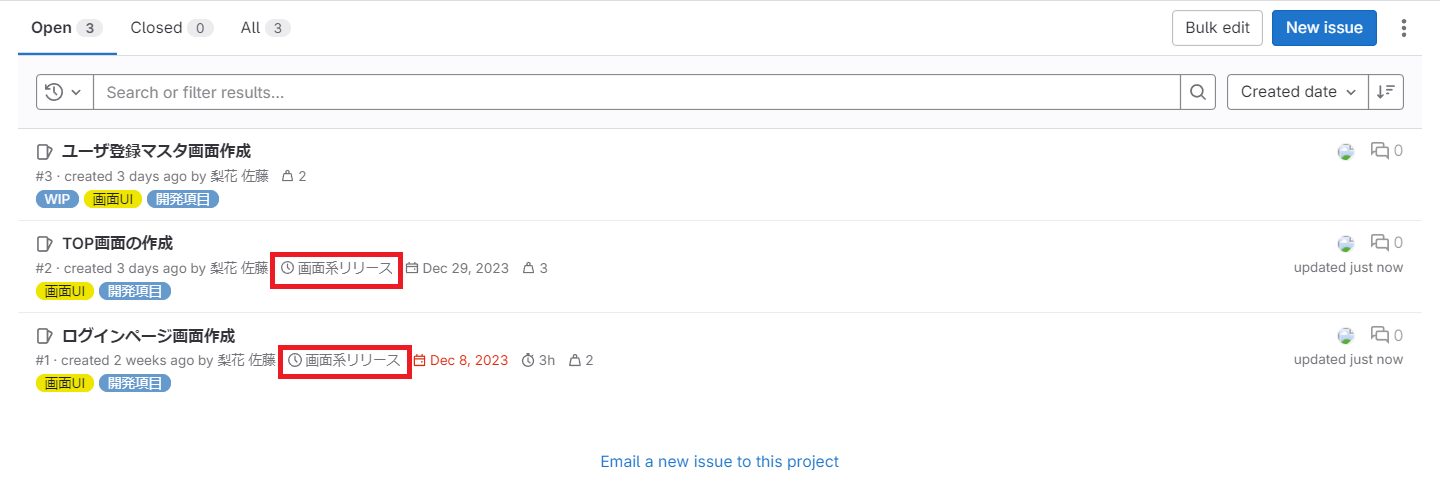This screenshot has height=478, width=1440.
Task: Click the New issue button
Action: click(x=1324, y=28)
